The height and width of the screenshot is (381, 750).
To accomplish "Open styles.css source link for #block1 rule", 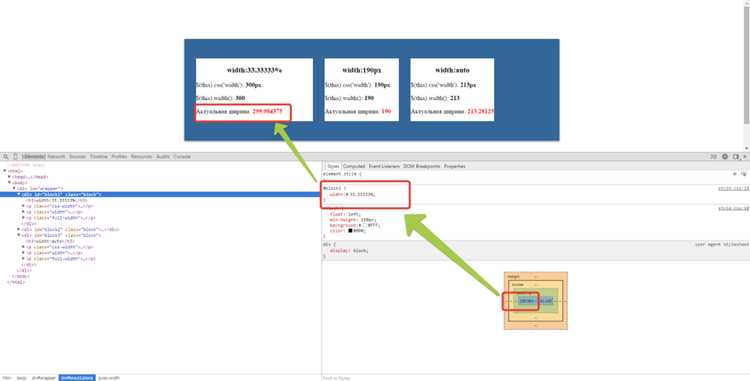I will [733, 188].
